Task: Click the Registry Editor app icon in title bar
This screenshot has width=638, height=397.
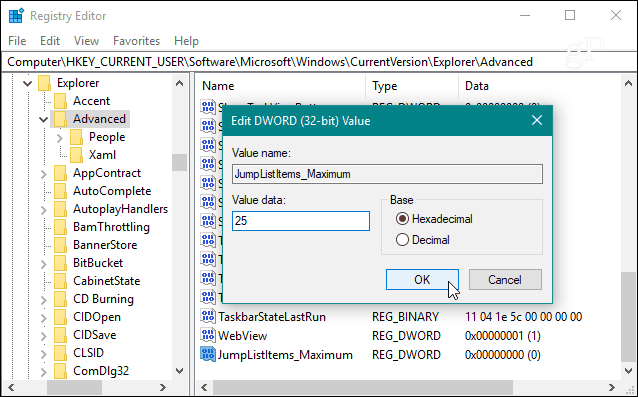Action: (16, 16)
